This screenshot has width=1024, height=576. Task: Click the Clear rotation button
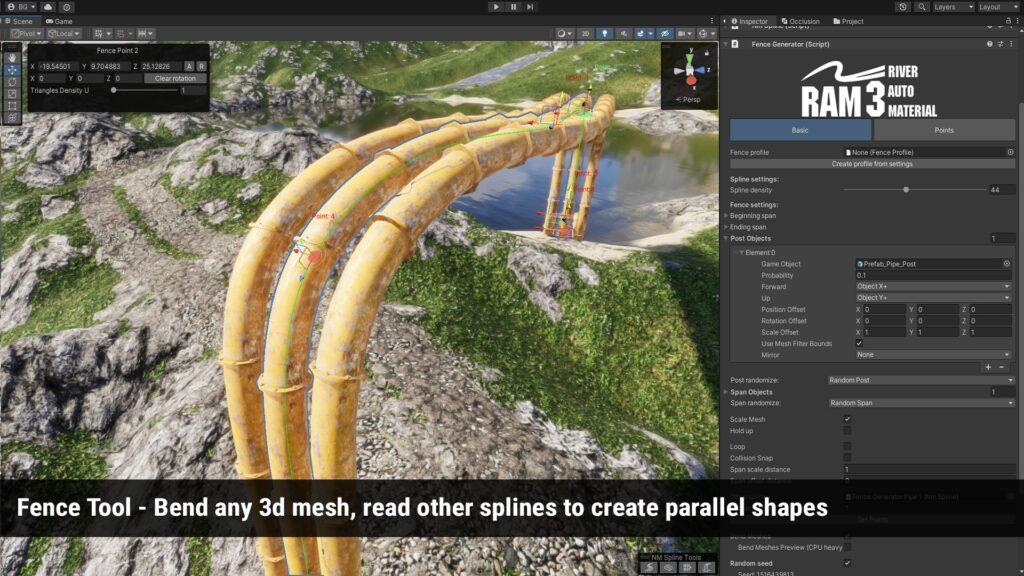(x=176, y=78)
